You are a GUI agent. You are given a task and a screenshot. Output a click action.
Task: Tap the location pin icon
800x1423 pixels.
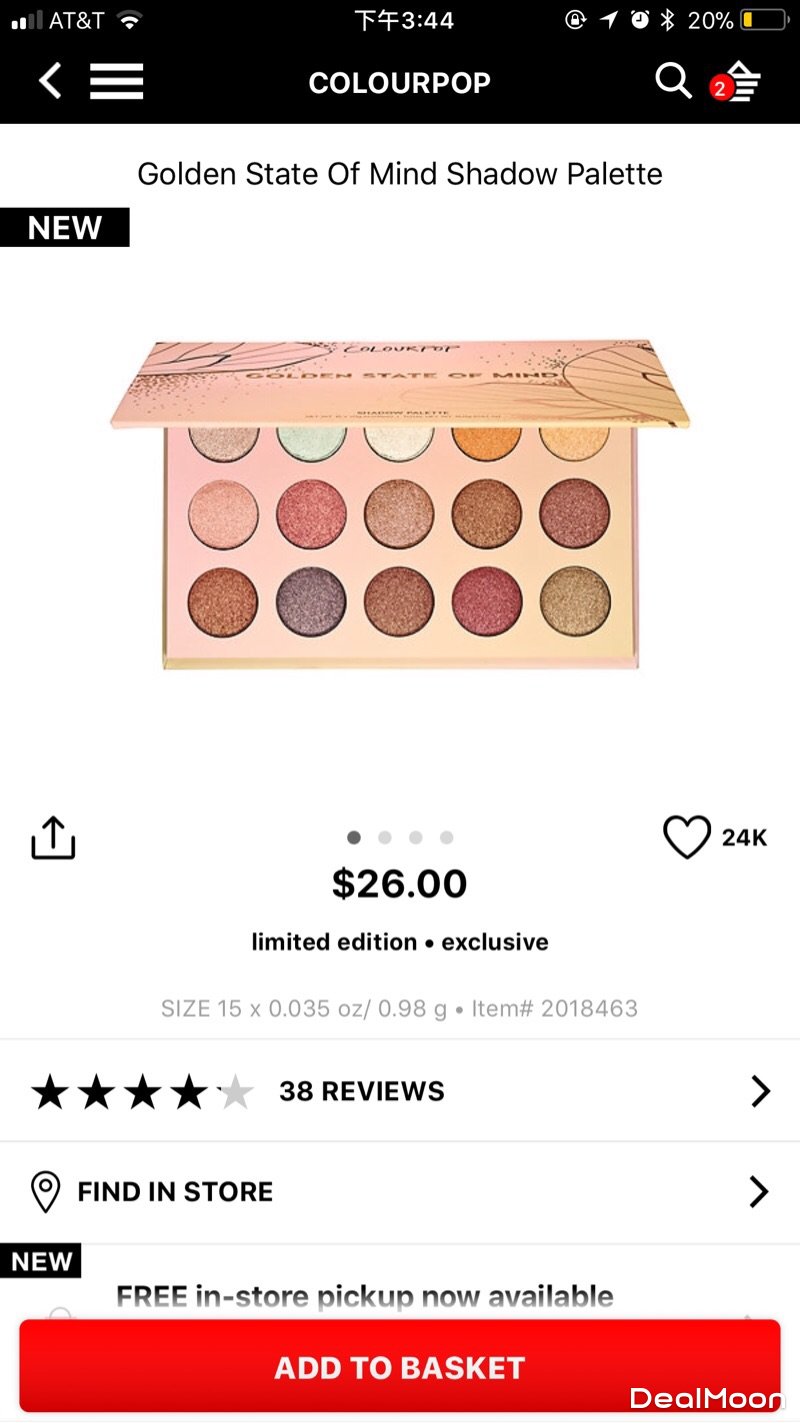[46, 1191]
